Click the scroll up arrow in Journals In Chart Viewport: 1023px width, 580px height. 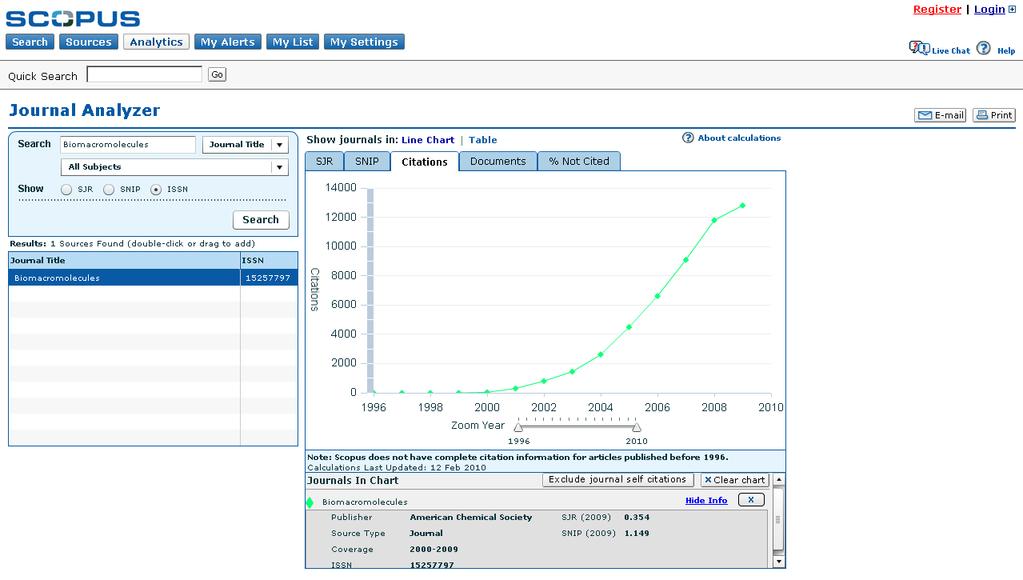(778, 480)
